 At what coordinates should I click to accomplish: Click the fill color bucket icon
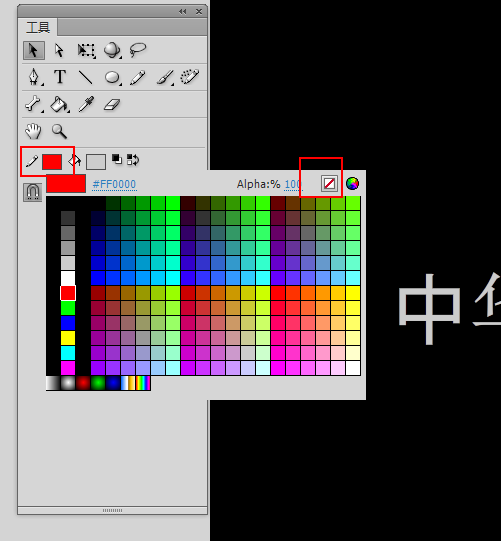[75, 161]
